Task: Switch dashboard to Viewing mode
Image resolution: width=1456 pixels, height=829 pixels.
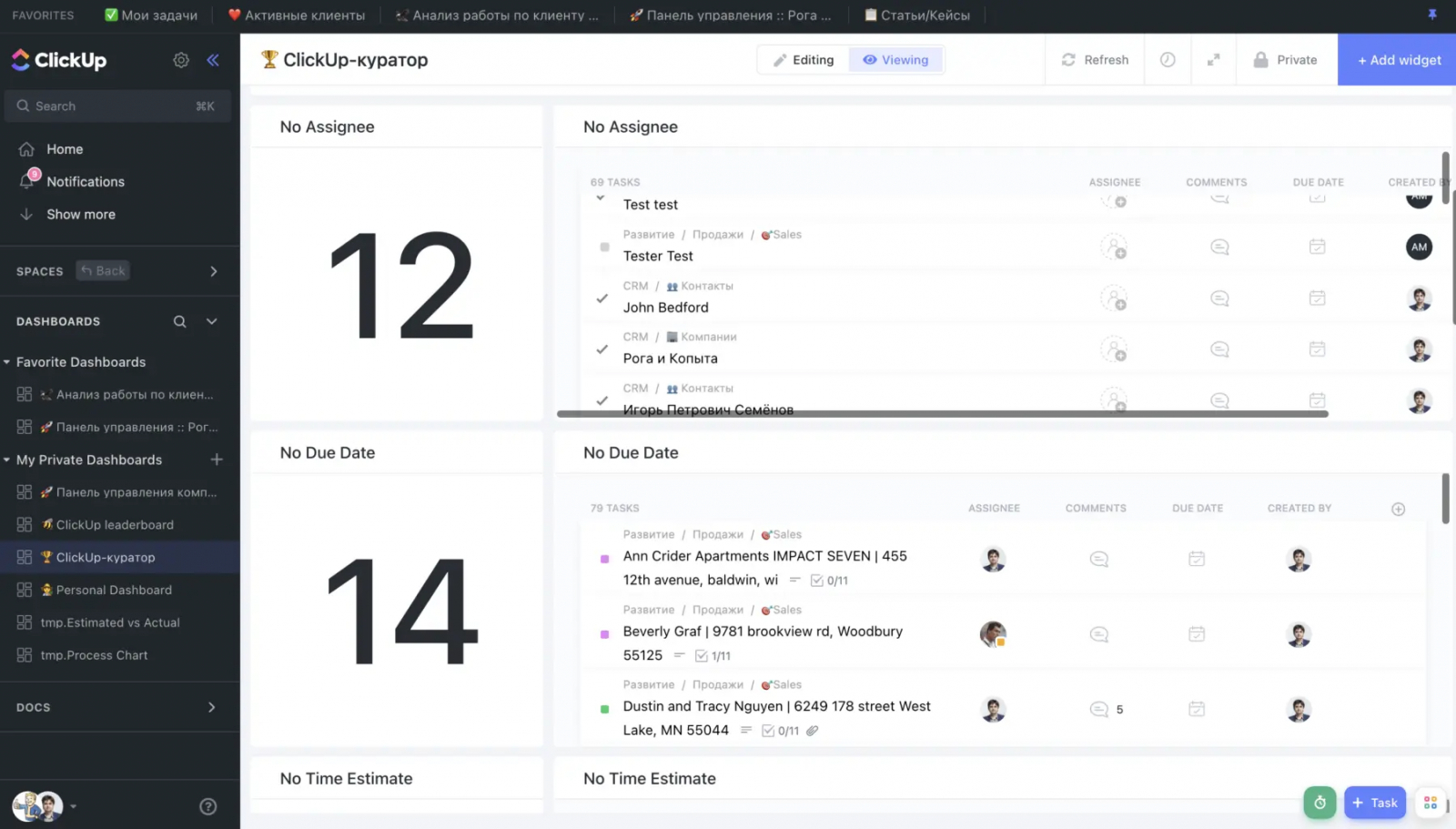Action: (896, 60)
